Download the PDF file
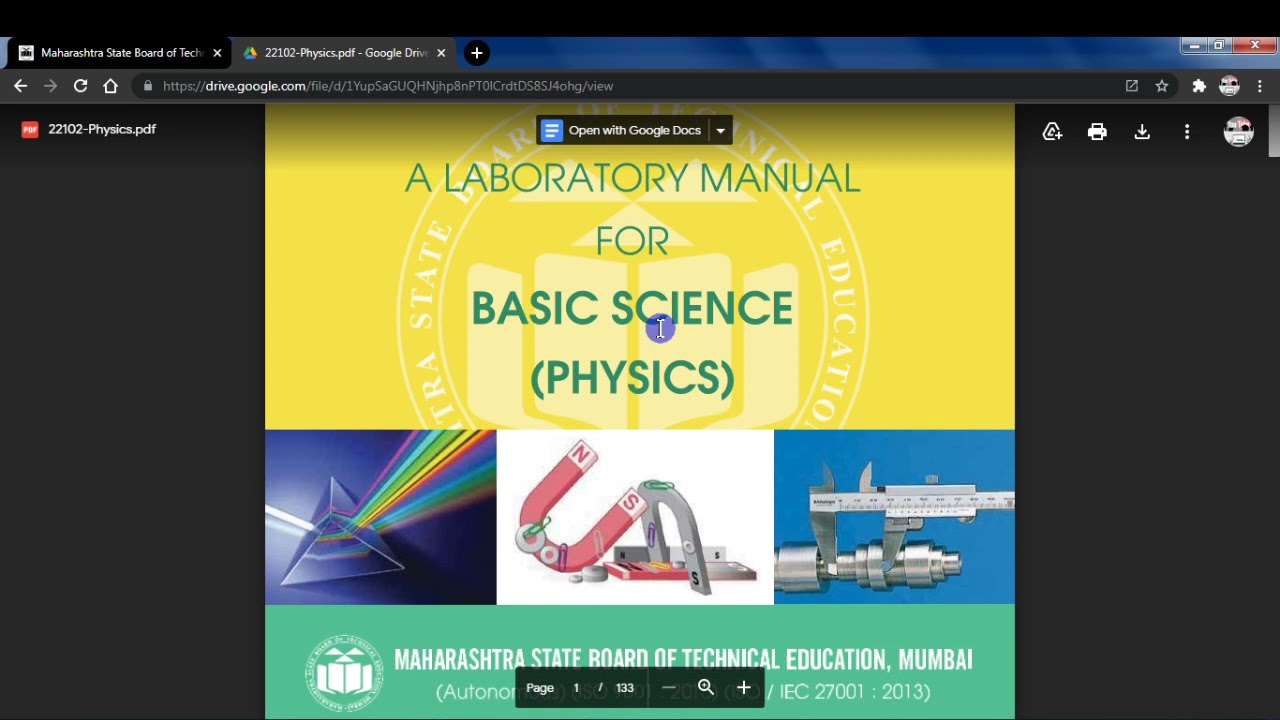1280x720 pixels. click(1142, 131)
